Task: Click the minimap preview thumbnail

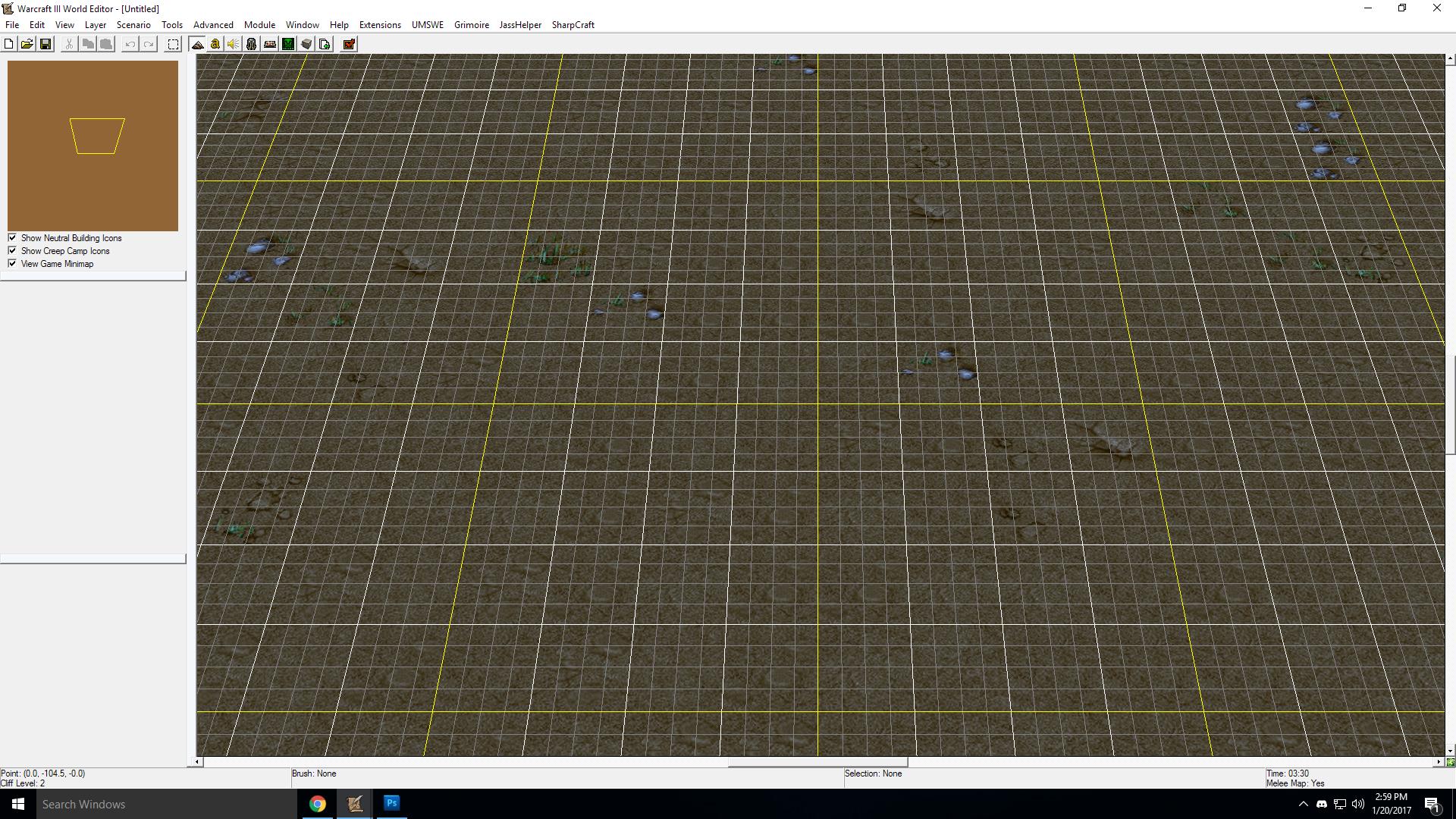Action: tap(93, 146)
